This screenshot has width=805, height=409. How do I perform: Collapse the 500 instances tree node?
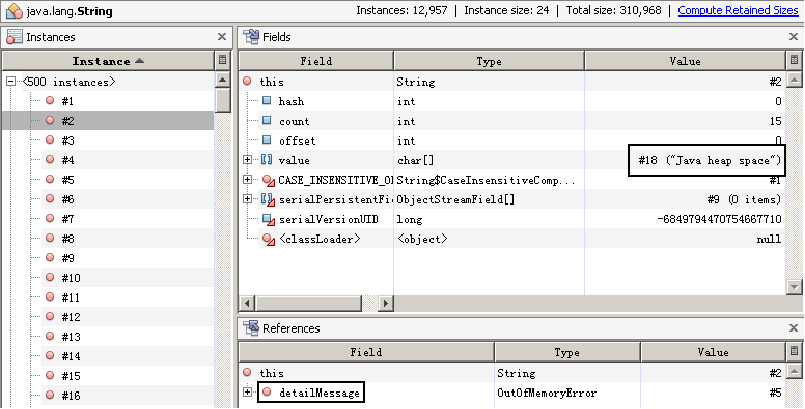point(11,82)
